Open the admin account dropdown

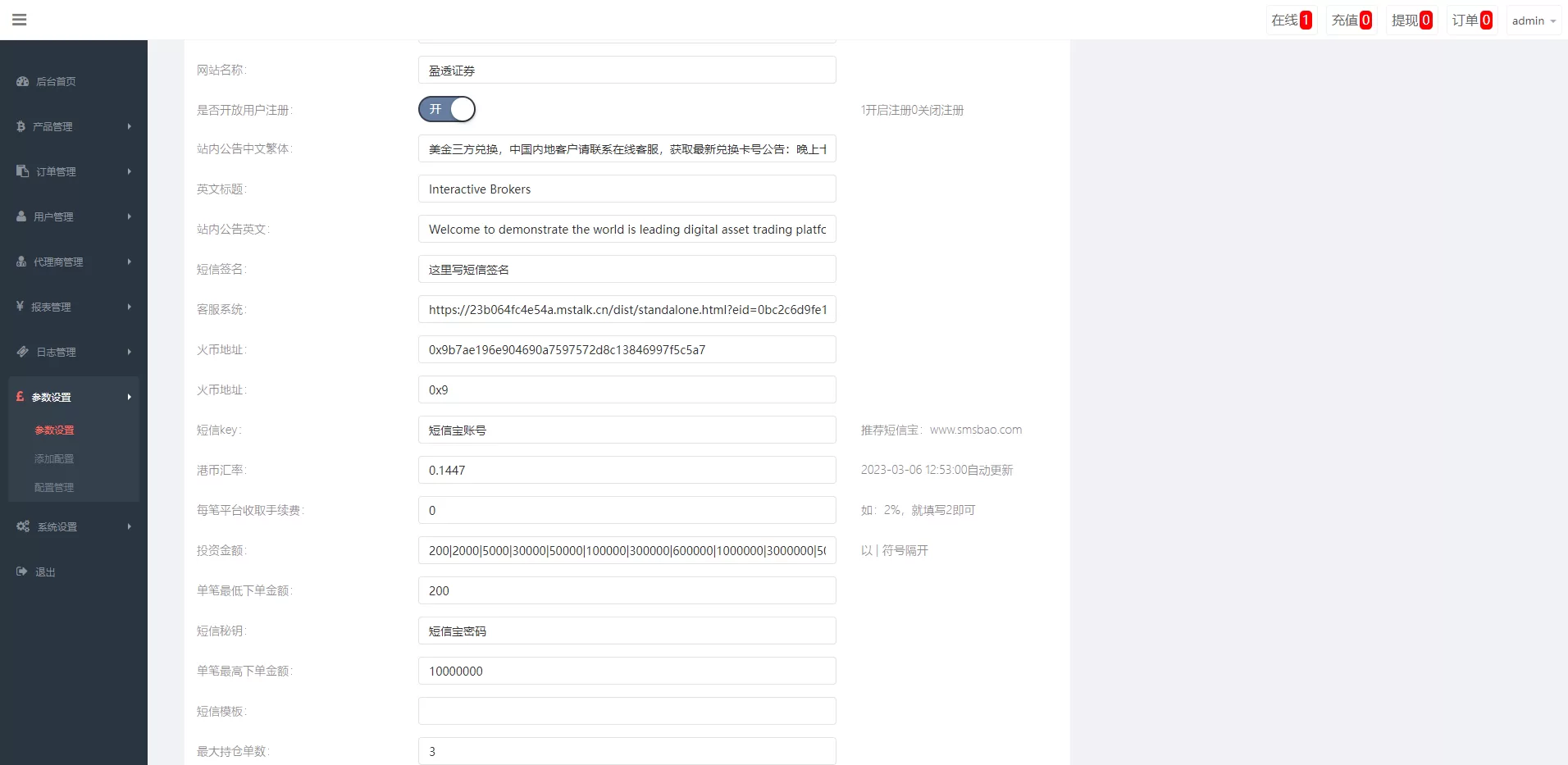point(1534,20)
